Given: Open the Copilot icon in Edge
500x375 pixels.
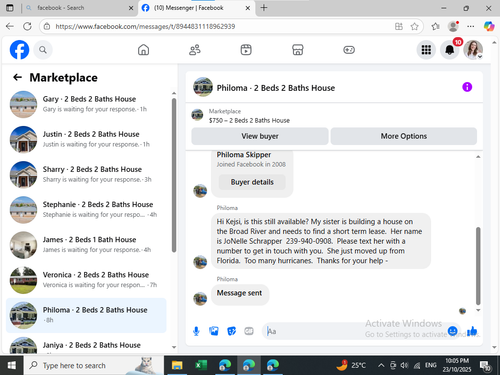Looking at the screenshot, I should click(489, 26).
